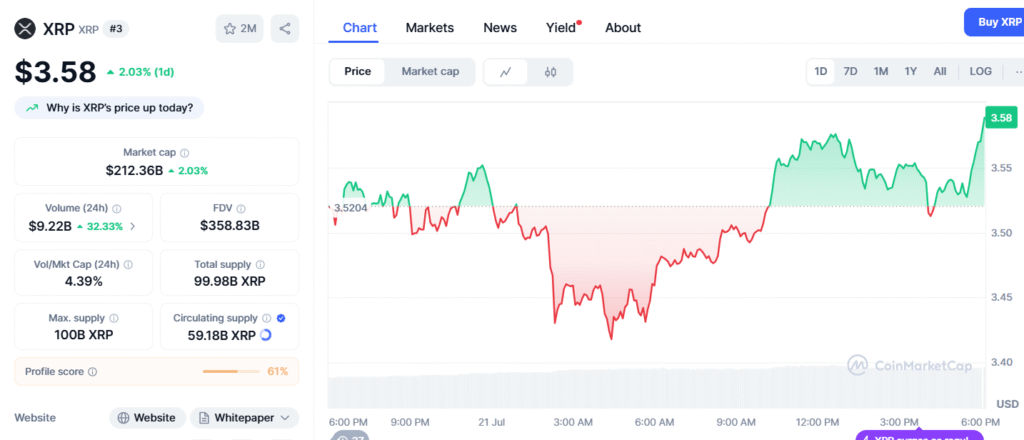Toggle chart to Market cap view
1024x440 pixels.
coord(430,72)
